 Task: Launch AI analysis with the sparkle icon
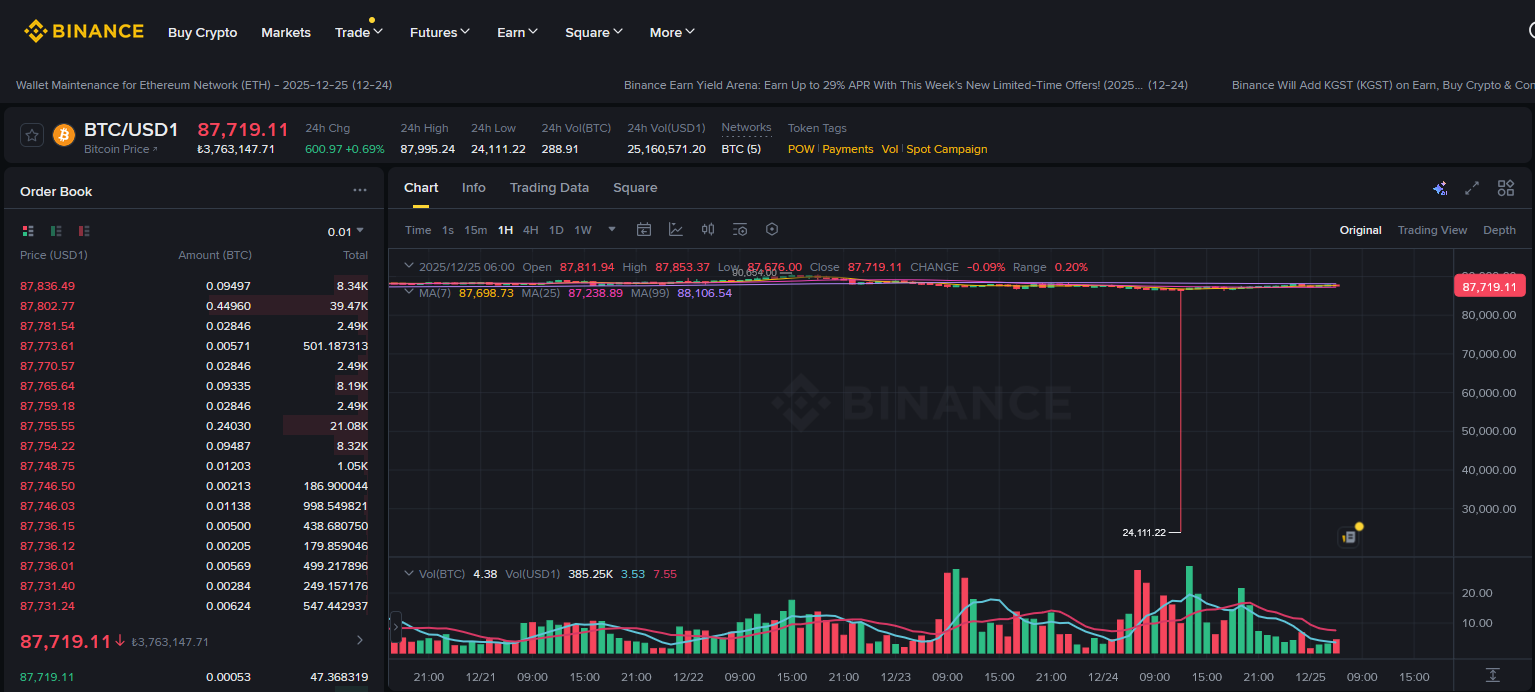(x=1440, y=187)
